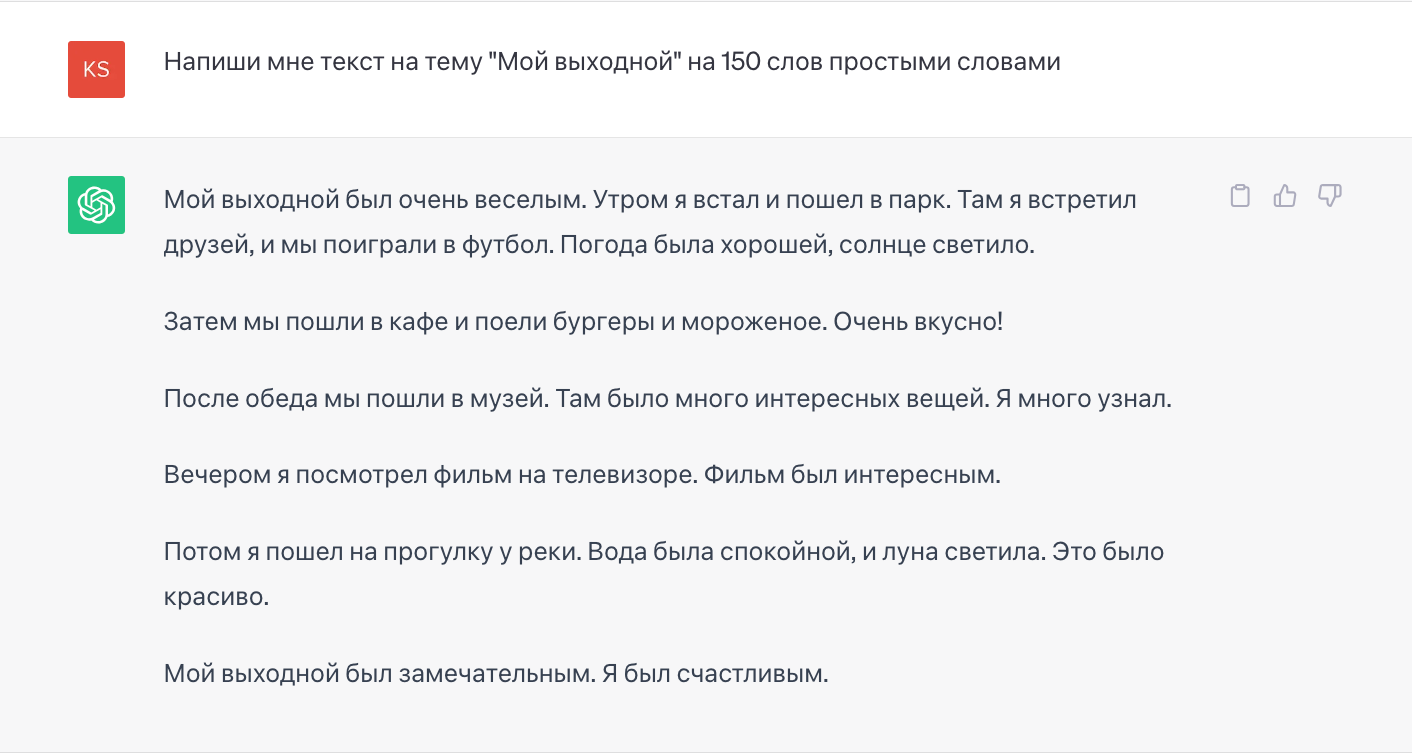Copy the assistant's response to clipboard
1412x754 pixels.
click(1240, 196)
